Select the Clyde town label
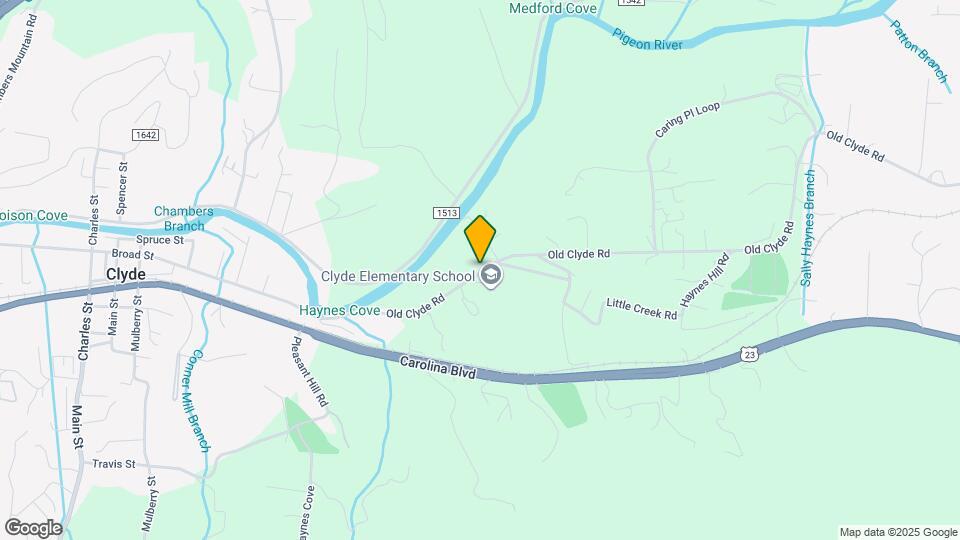Image resolution: width=960 pixels, height=540 pixels. point(126,274)
